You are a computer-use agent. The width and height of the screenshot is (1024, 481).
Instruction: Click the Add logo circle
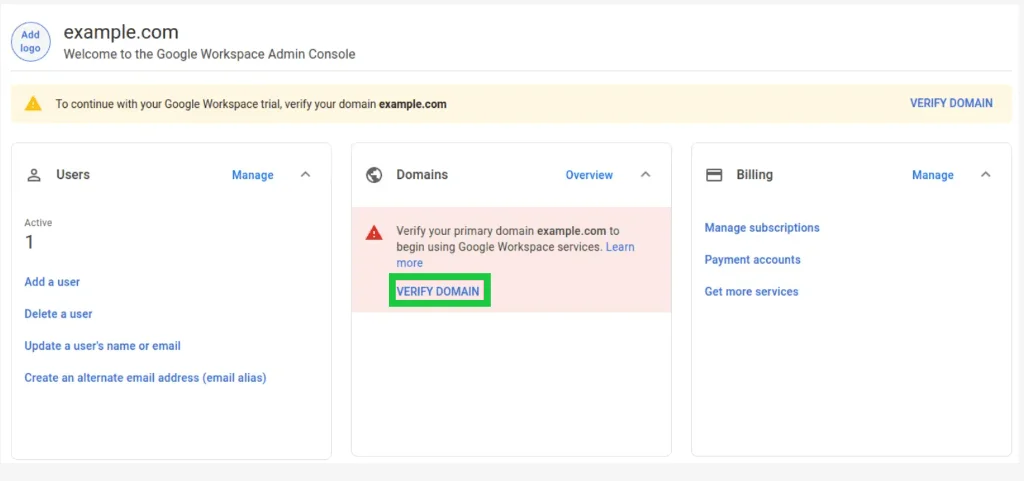(x=30, y=42)
